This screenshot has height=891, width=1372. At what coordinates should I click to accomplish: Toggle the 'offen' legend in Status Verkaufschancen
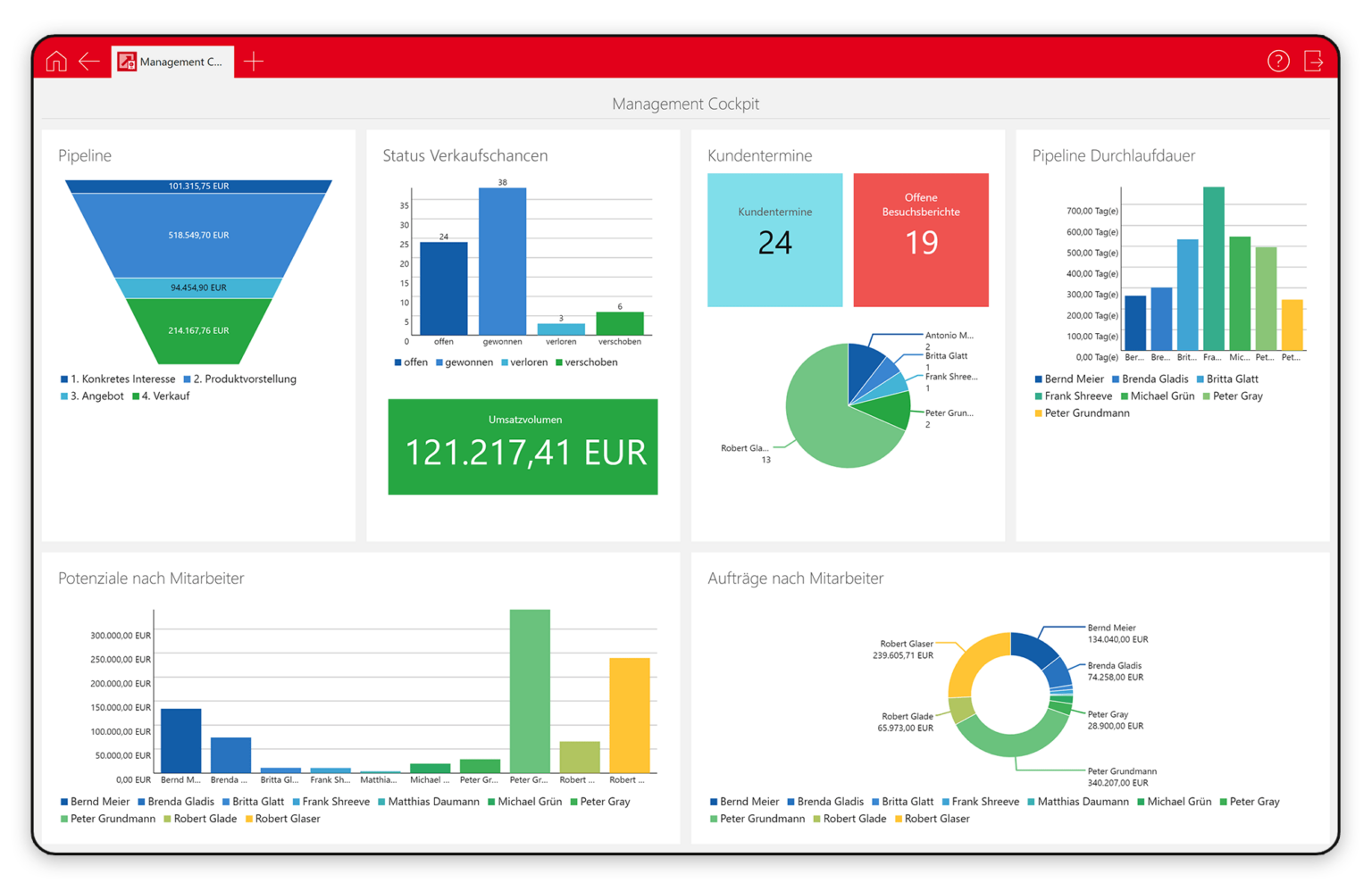(413, 362)
